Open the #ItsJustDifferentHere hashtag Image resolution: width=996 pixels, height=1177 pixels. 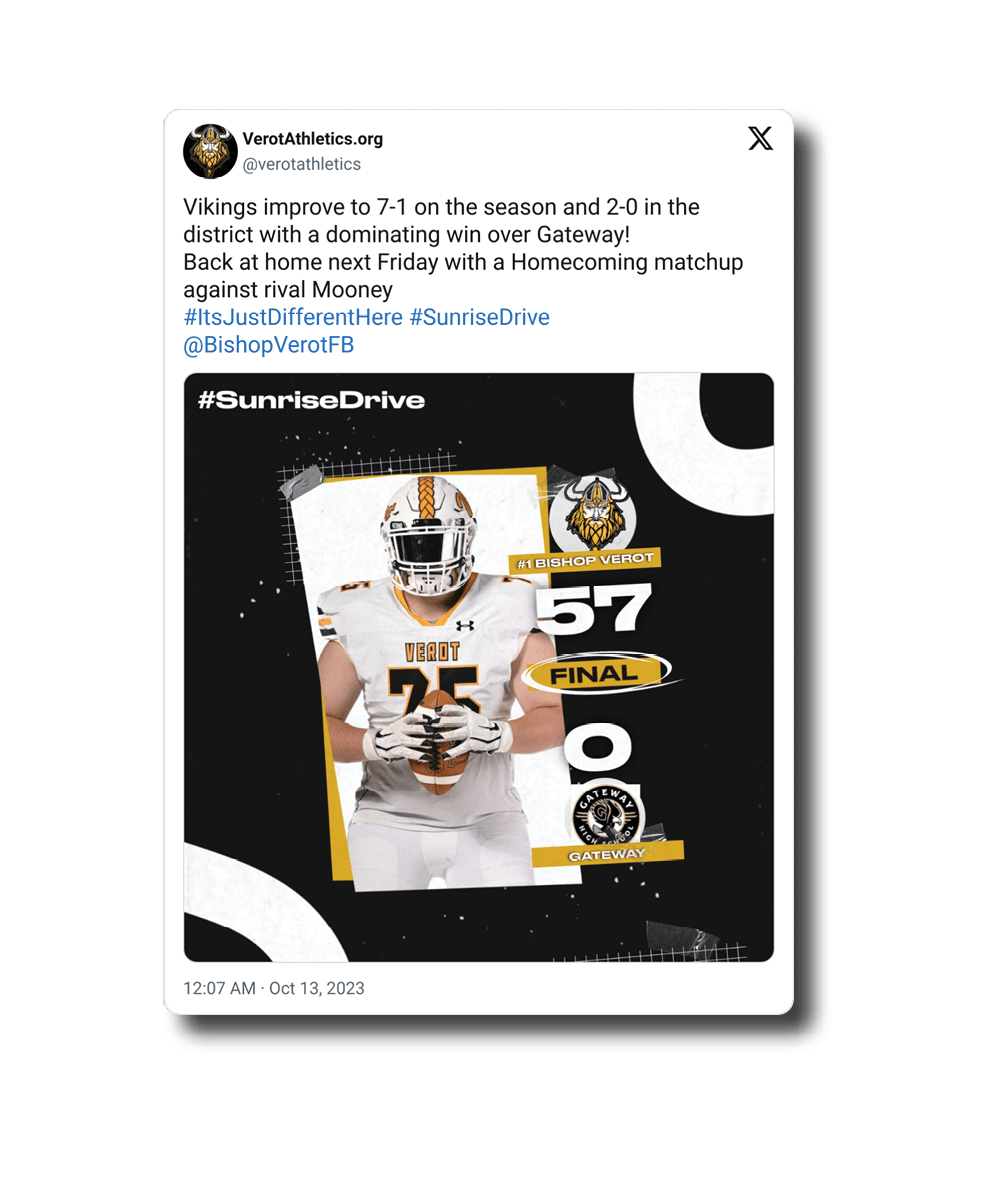click(x=293, y=318)
